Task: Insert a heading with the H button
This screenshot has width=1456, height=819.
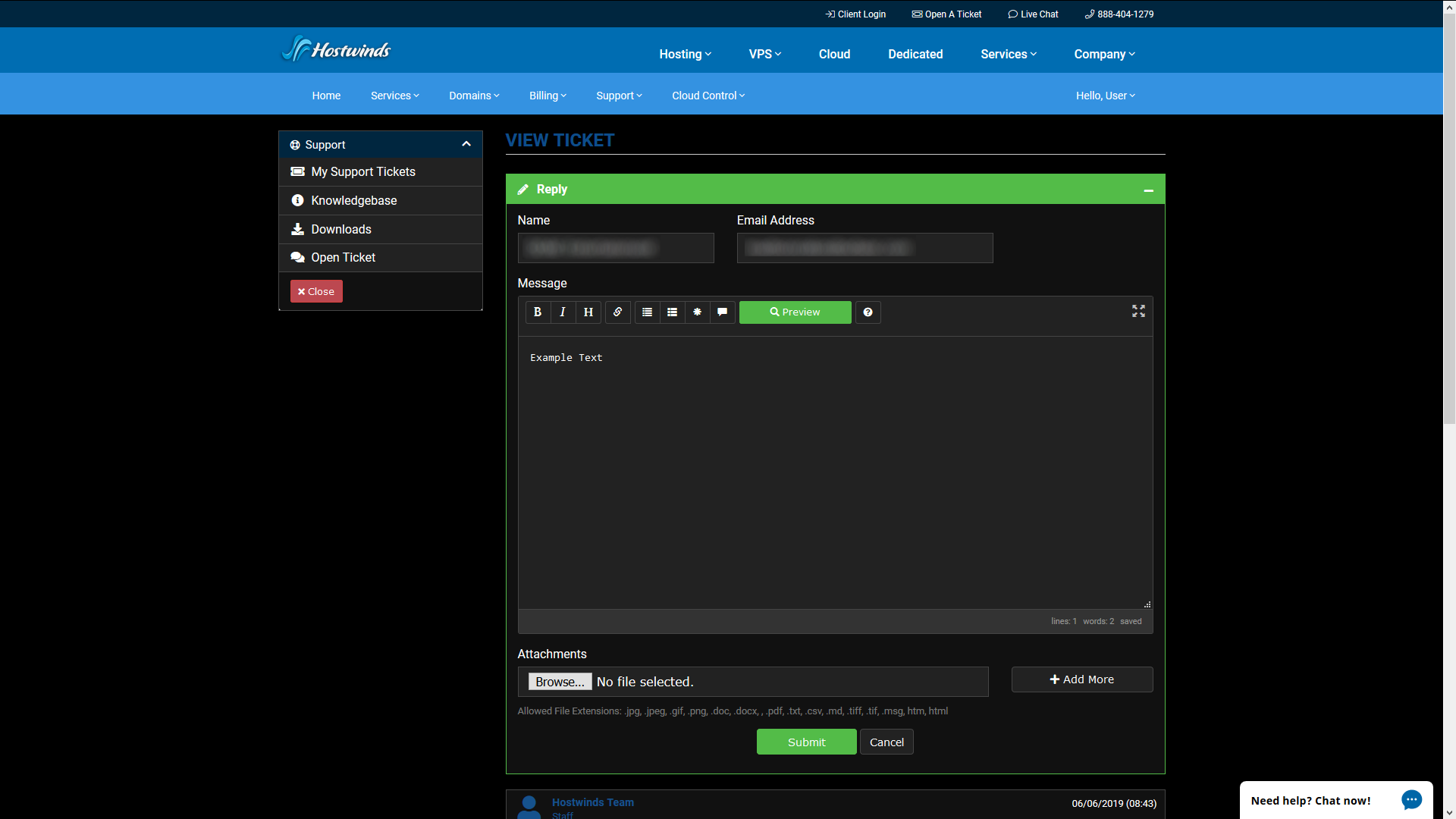Action: point(588,312)
